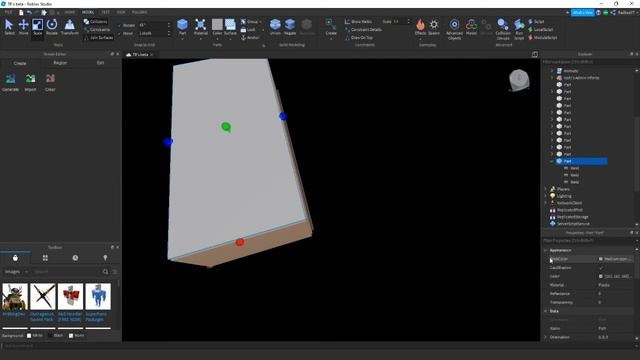Click the view orientation cube gizmo

[x=519, y=80]
